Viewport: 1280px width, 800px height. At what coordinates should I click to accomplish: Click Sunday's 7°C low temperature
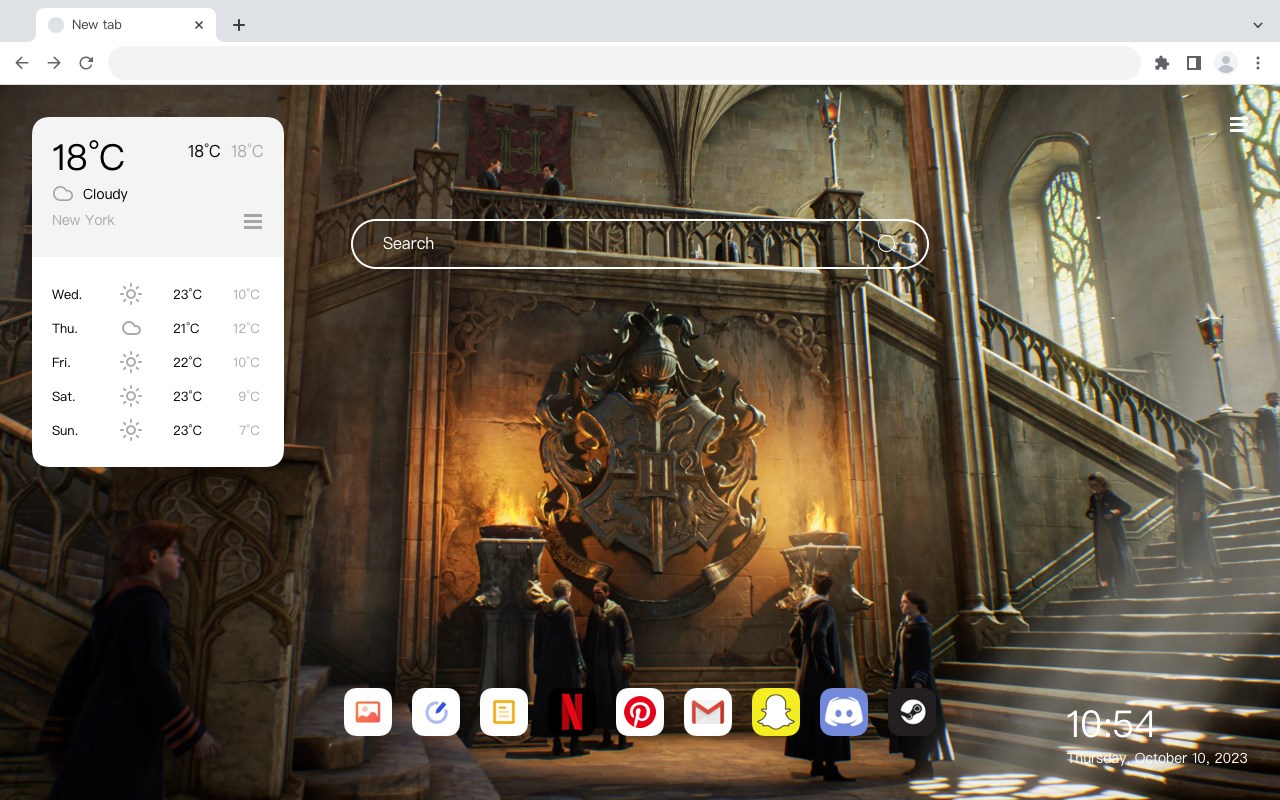click(249, 431)
